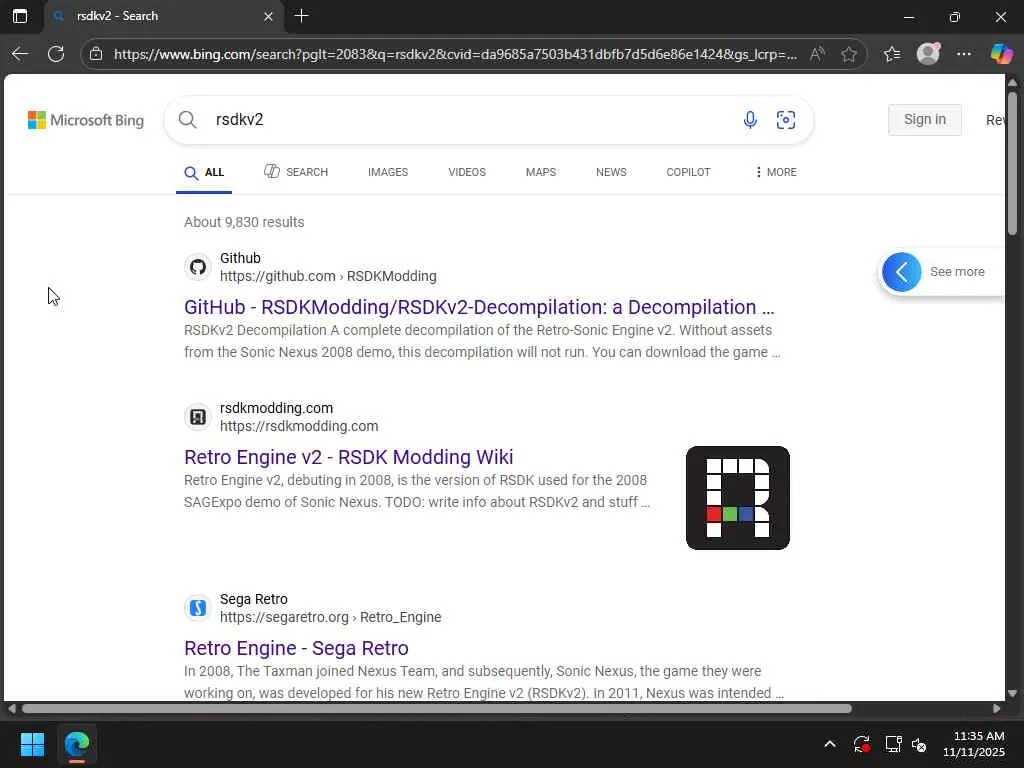
Task: Click the rsdkmodding.com site favicon
Action: (198, 417)
